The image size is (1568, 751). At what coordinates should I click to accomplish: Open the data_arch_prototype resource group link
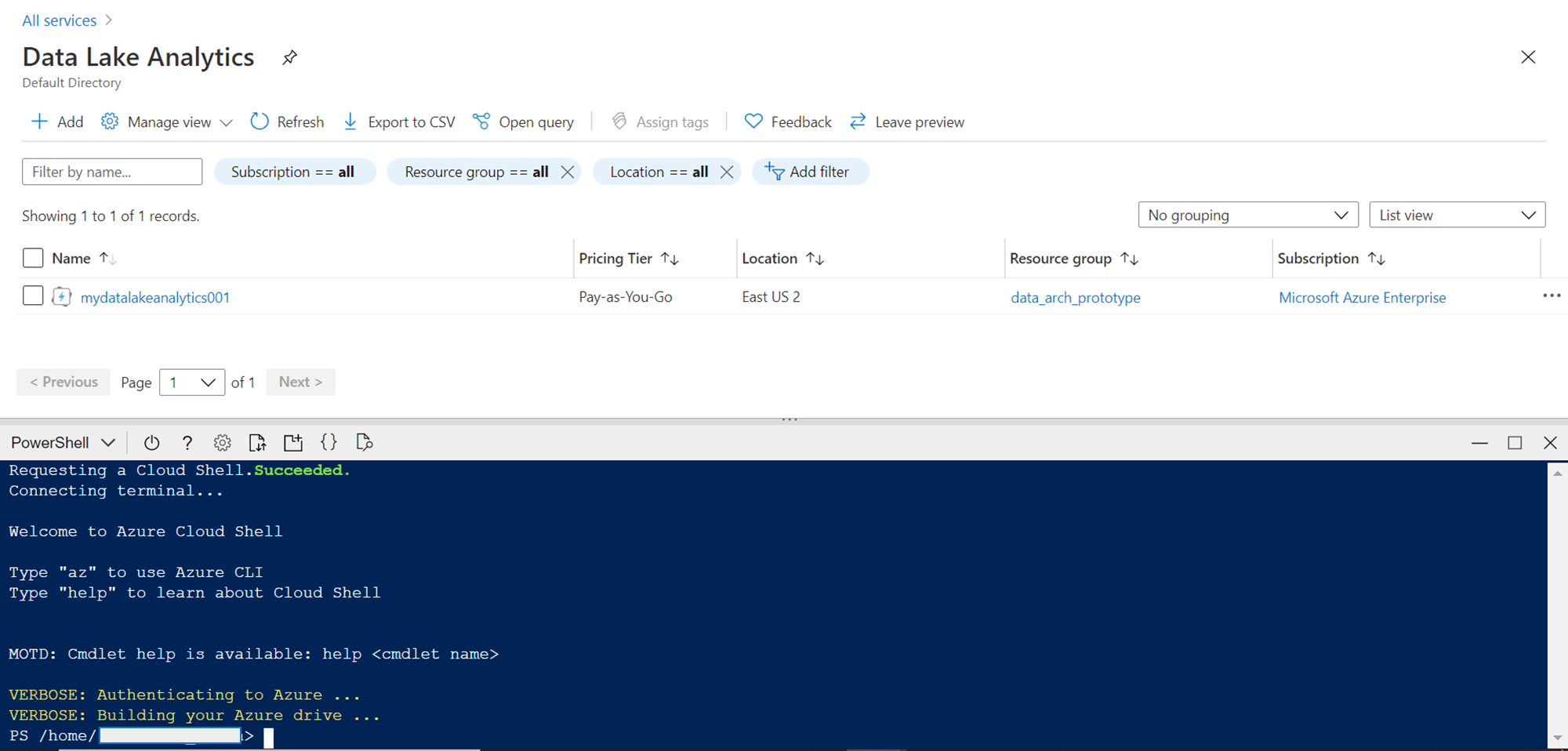point(1076,297)
